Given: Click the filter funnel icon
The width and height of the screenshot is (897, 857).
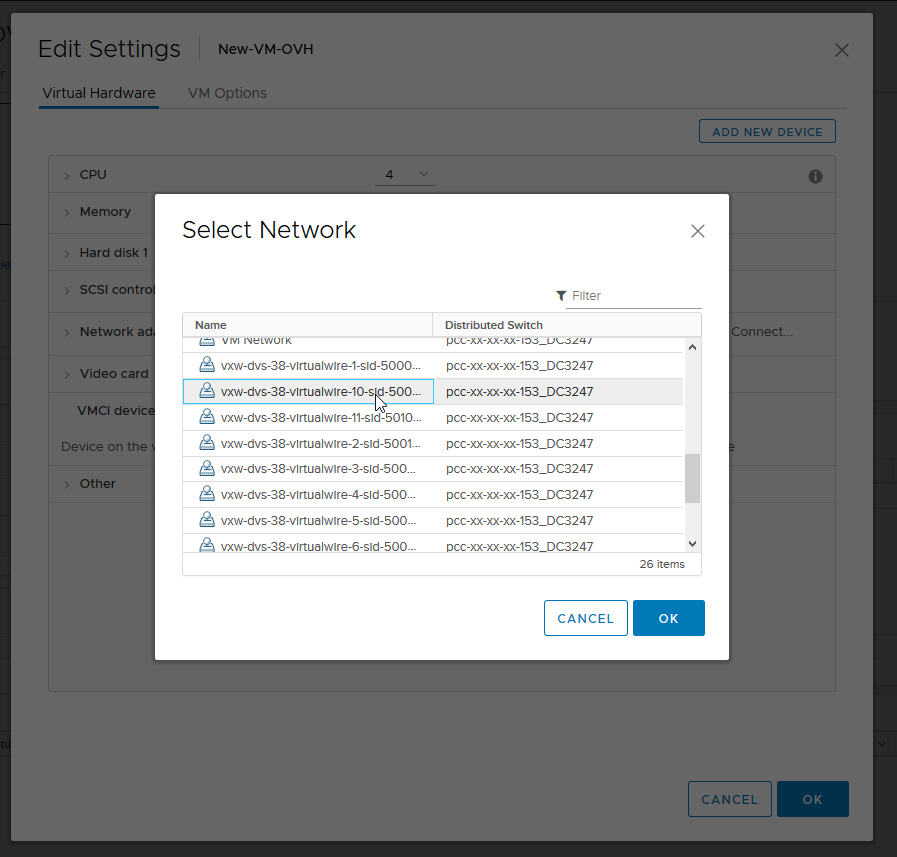Looking at the screenshot, I should (x=560, y=295).
